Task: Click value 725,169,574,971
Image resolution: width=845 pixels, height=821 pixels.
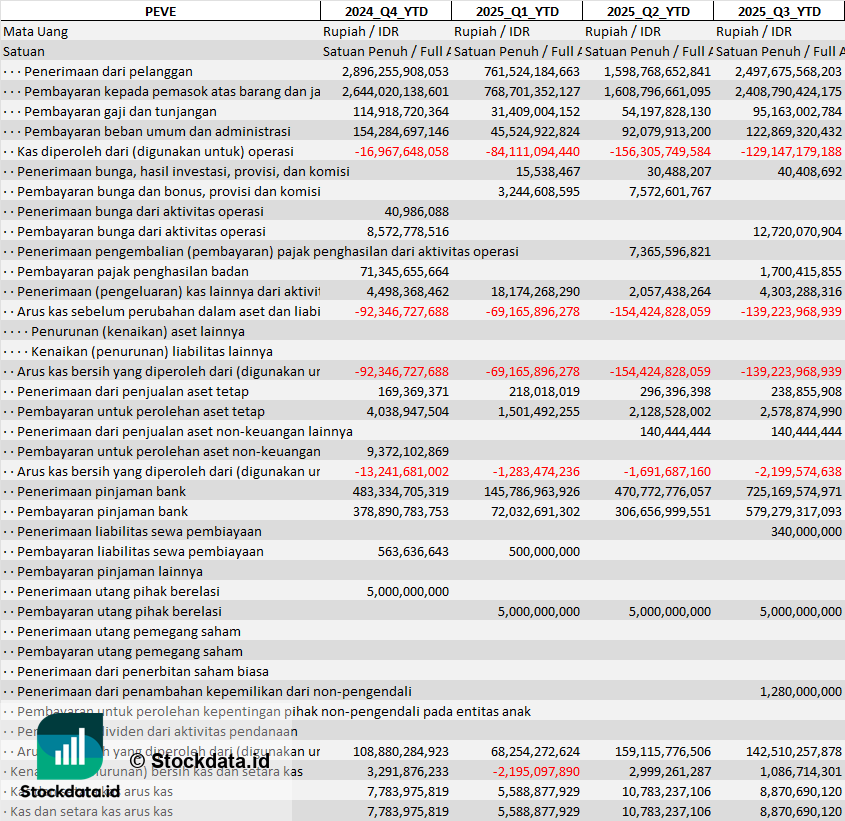Action: [x=794, y=492]
